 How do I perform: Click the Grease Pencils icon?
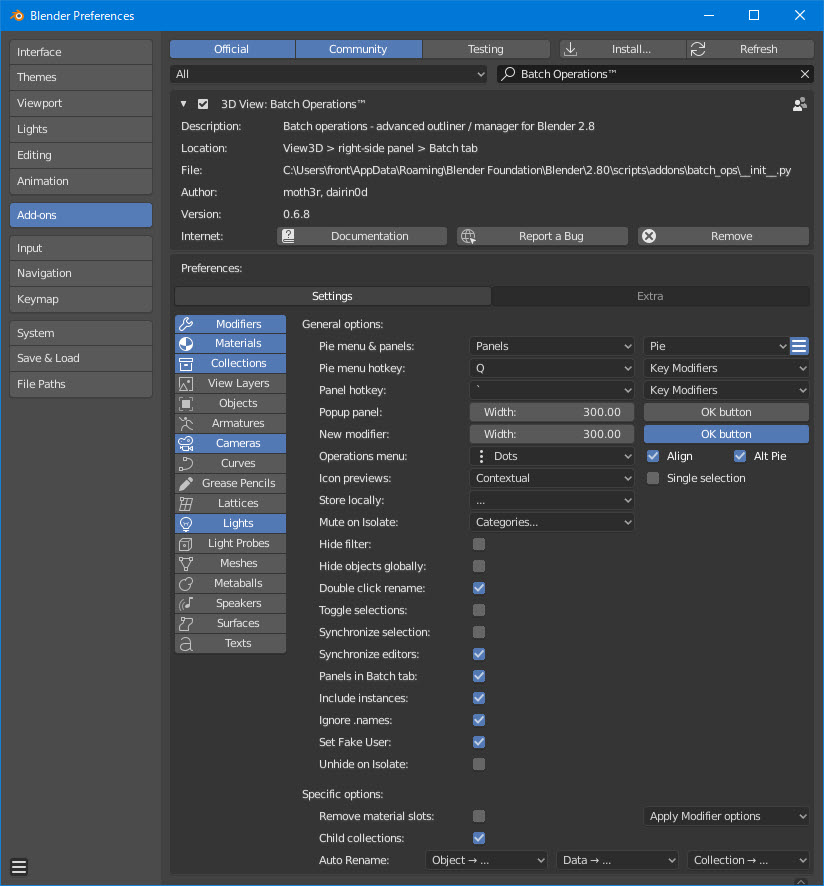[x=186, y=483]
